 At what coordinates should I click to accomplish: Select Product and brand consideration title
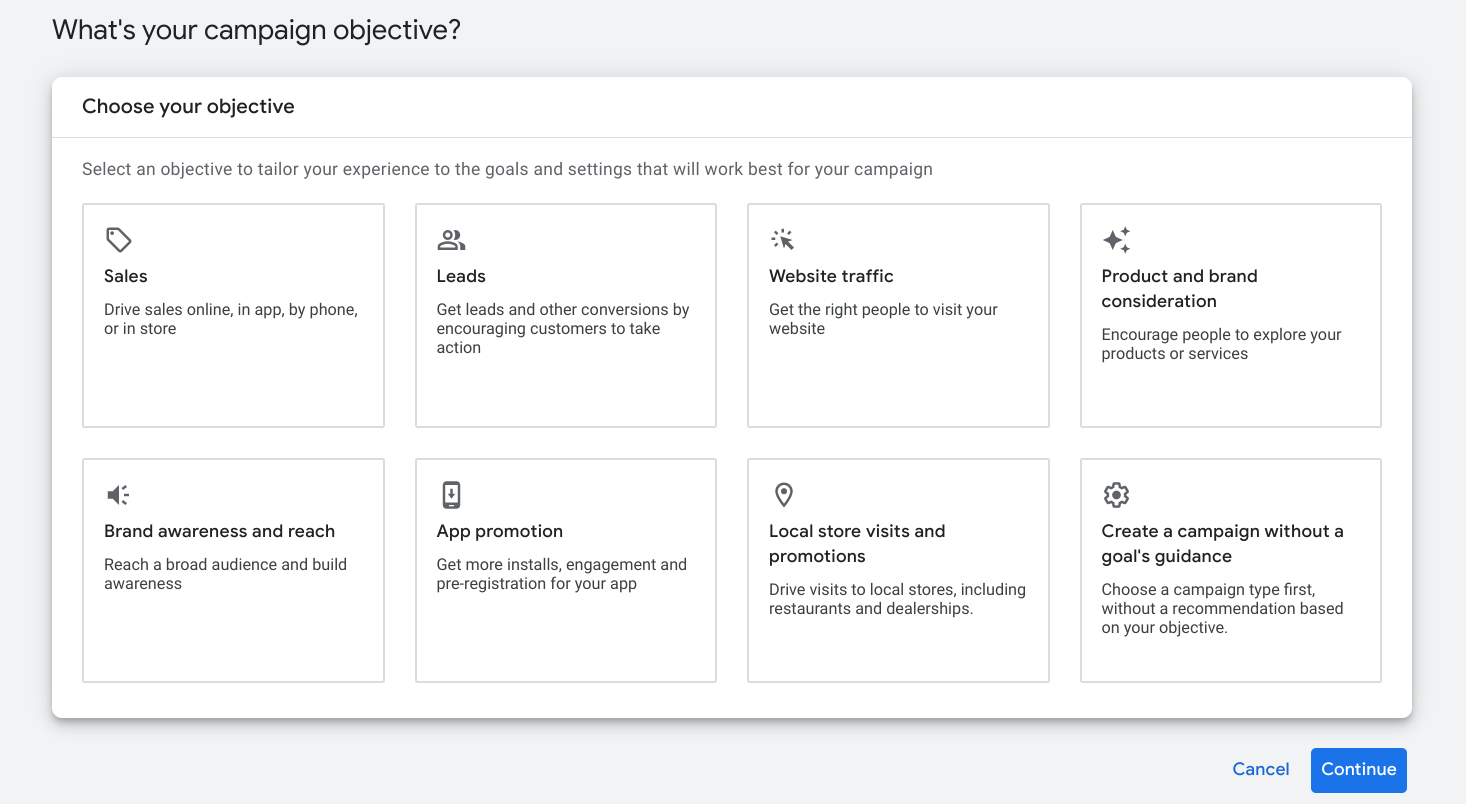(1179, 288)
